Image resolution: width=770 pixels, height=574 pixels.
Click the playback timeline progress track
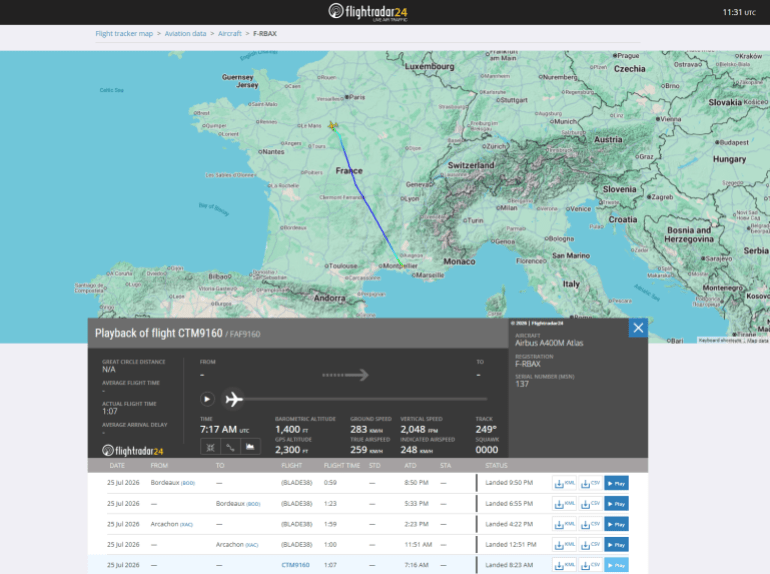[365, 399]
